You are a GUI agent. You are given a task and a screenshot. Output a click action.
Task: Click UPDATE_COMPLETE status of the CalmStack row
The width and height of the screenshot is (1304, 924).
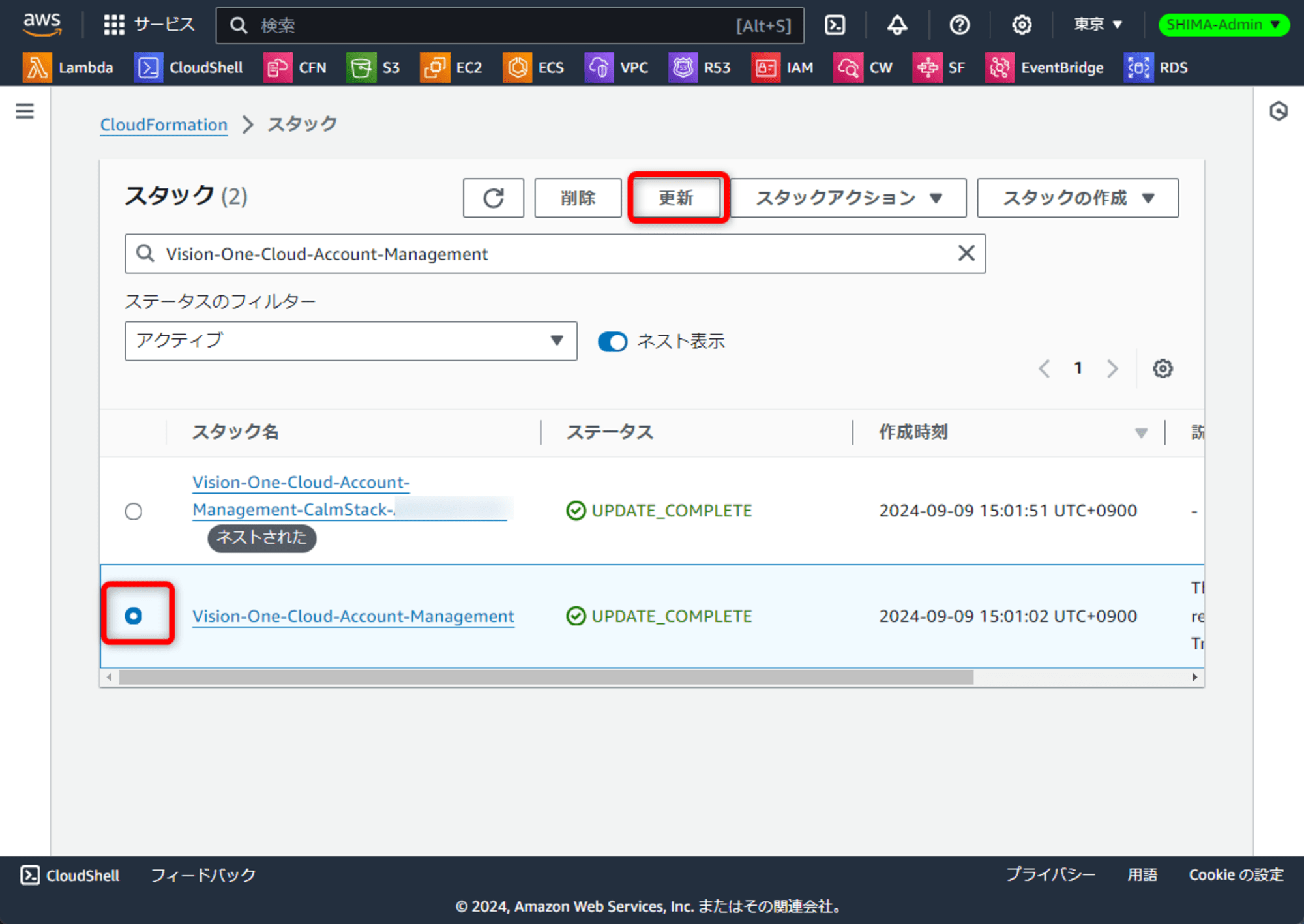(x=659, y=511)
